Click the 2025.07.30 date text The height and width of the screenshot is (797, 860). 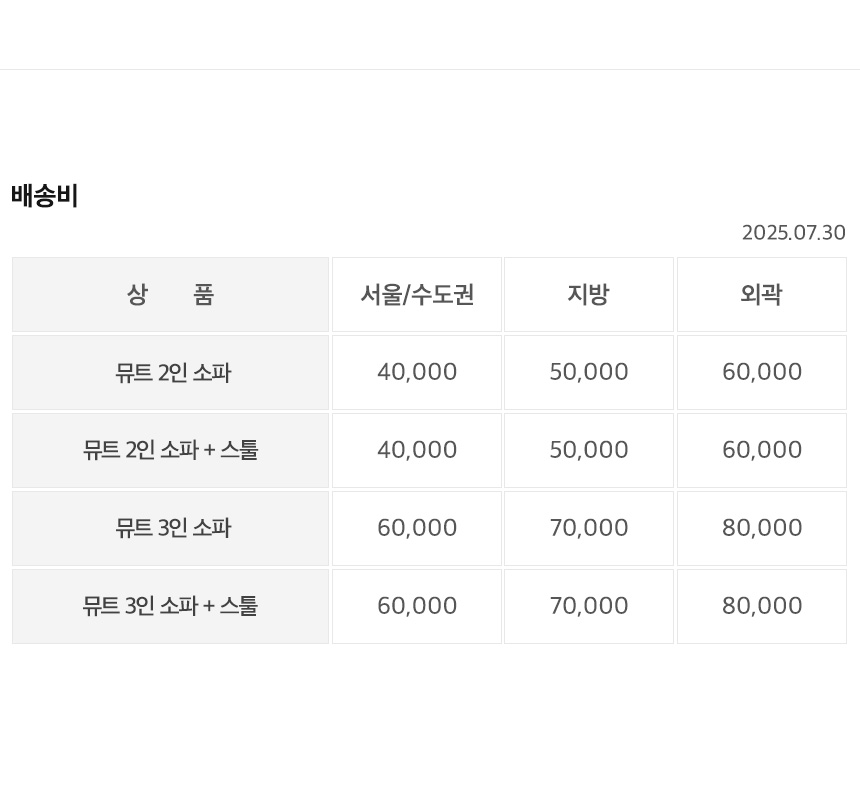(x=793, y=233)
